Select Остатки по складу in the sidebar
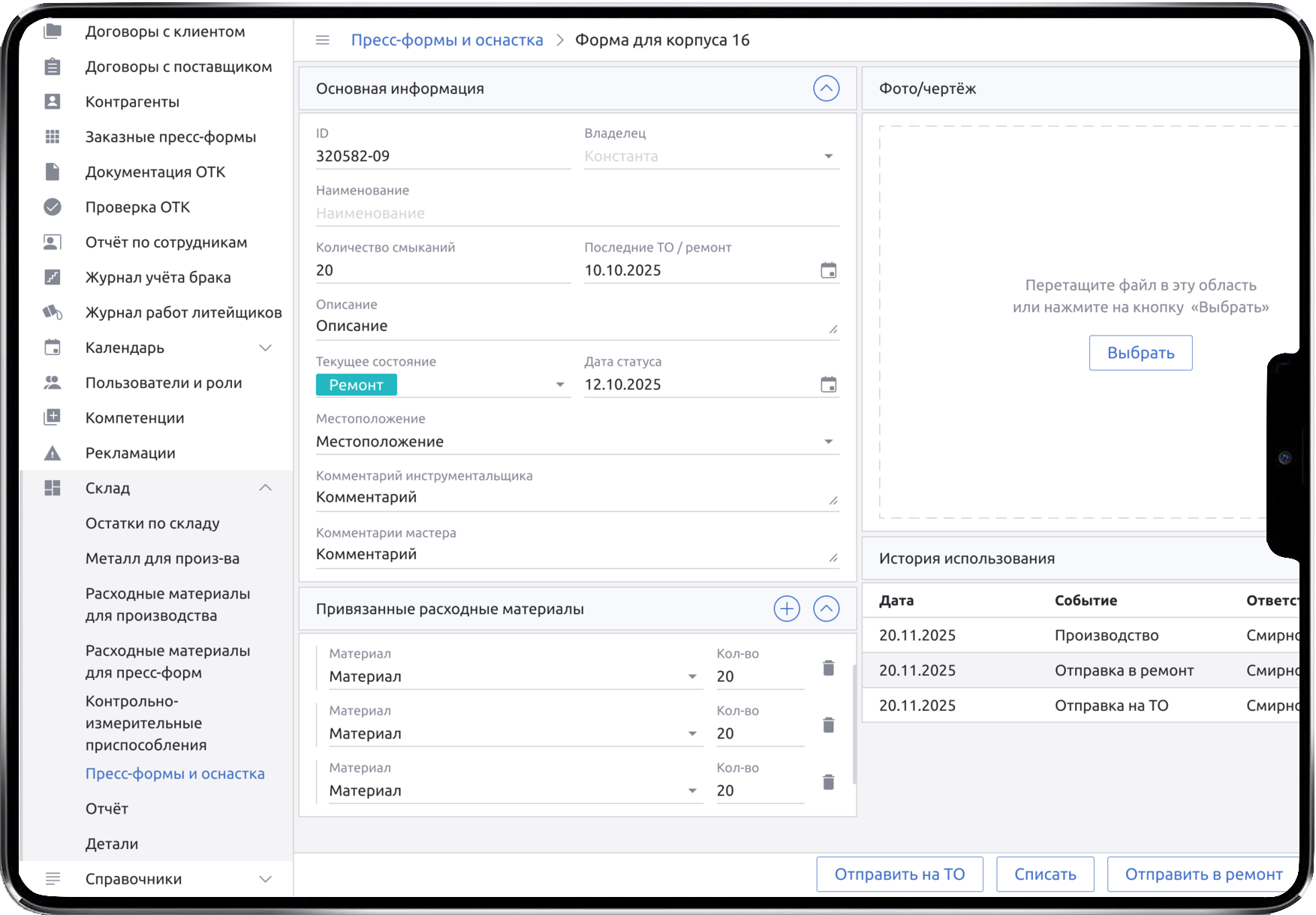 tap(153, 523)
